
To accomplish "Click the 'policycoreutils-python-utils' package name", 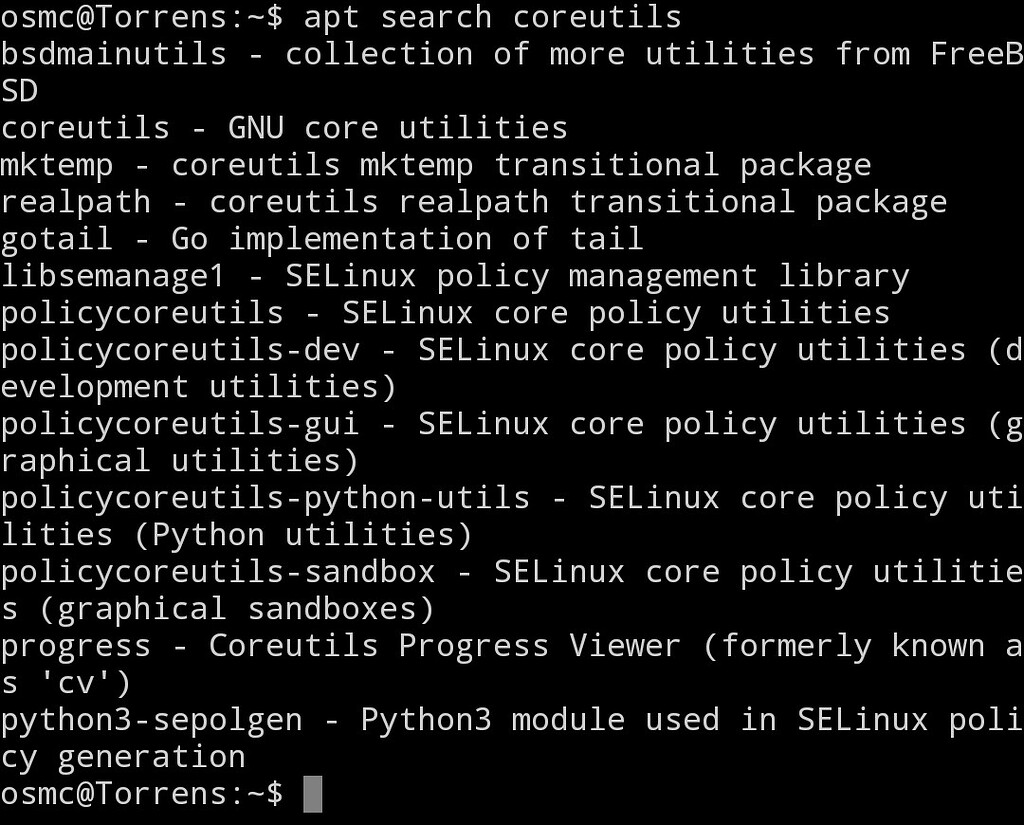I will (265, 499).
